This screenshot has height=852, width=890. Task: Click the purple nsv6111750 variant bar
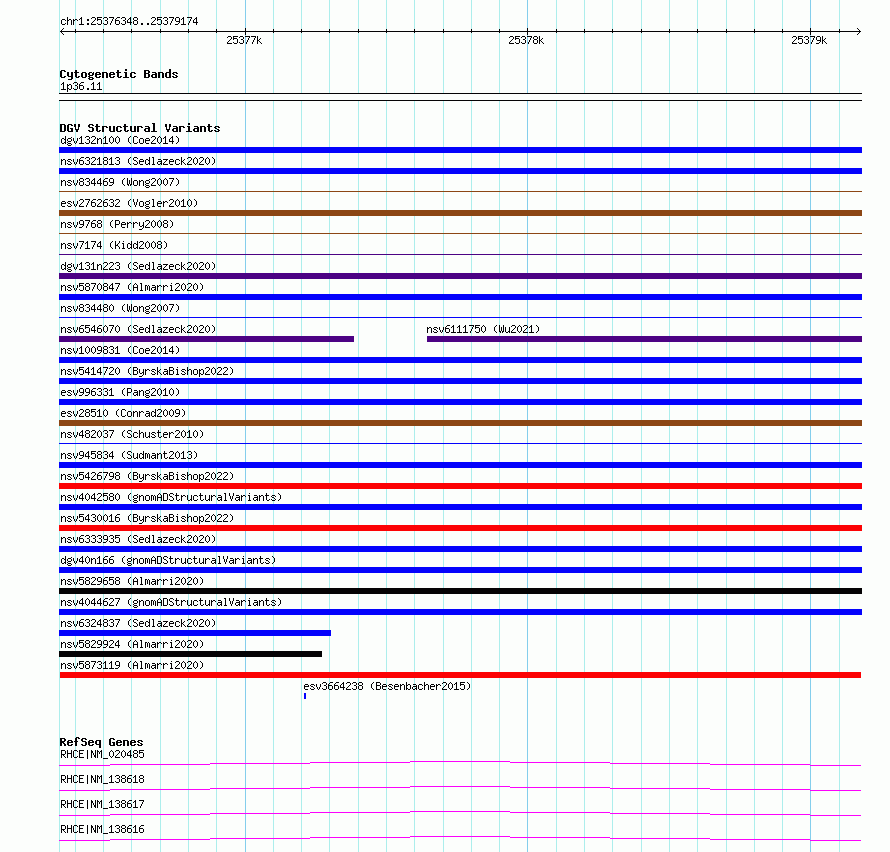coord(644,339)
